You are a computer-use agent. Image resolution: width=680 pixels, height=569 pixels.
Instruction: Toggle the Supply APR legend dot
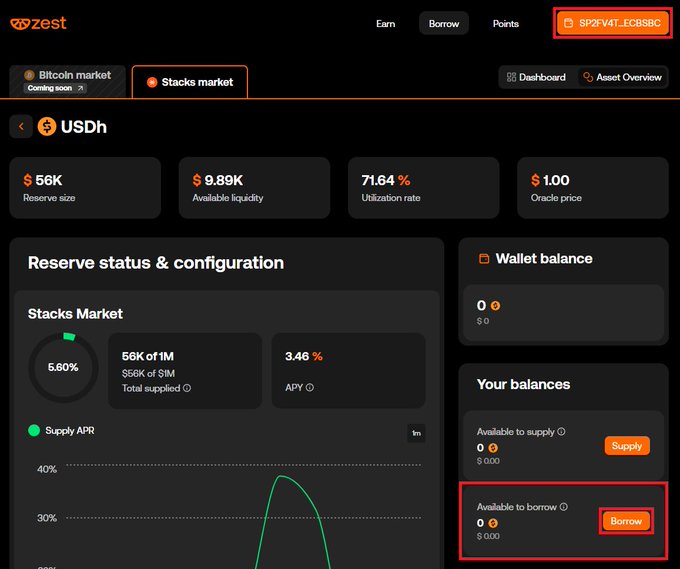pyautogui.click(x=34, y=431)
